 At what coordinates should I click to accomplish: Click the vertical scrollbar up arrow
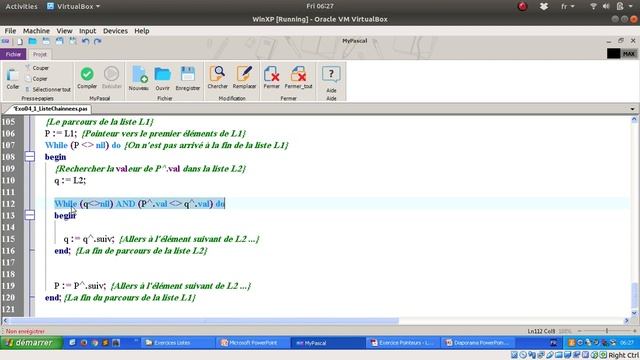point(634,120)
